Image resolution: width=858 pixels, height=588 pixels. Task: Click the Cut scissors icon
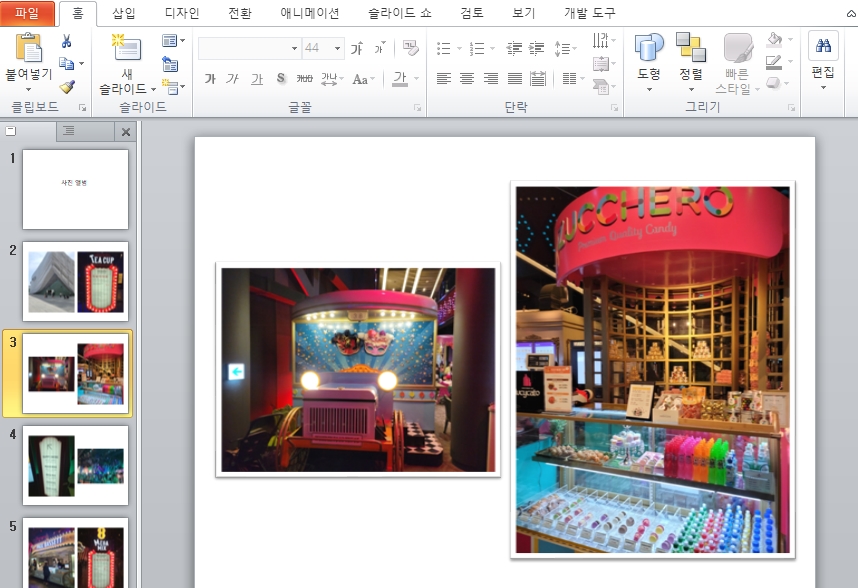pyautogui.click(x=66, y=42)
